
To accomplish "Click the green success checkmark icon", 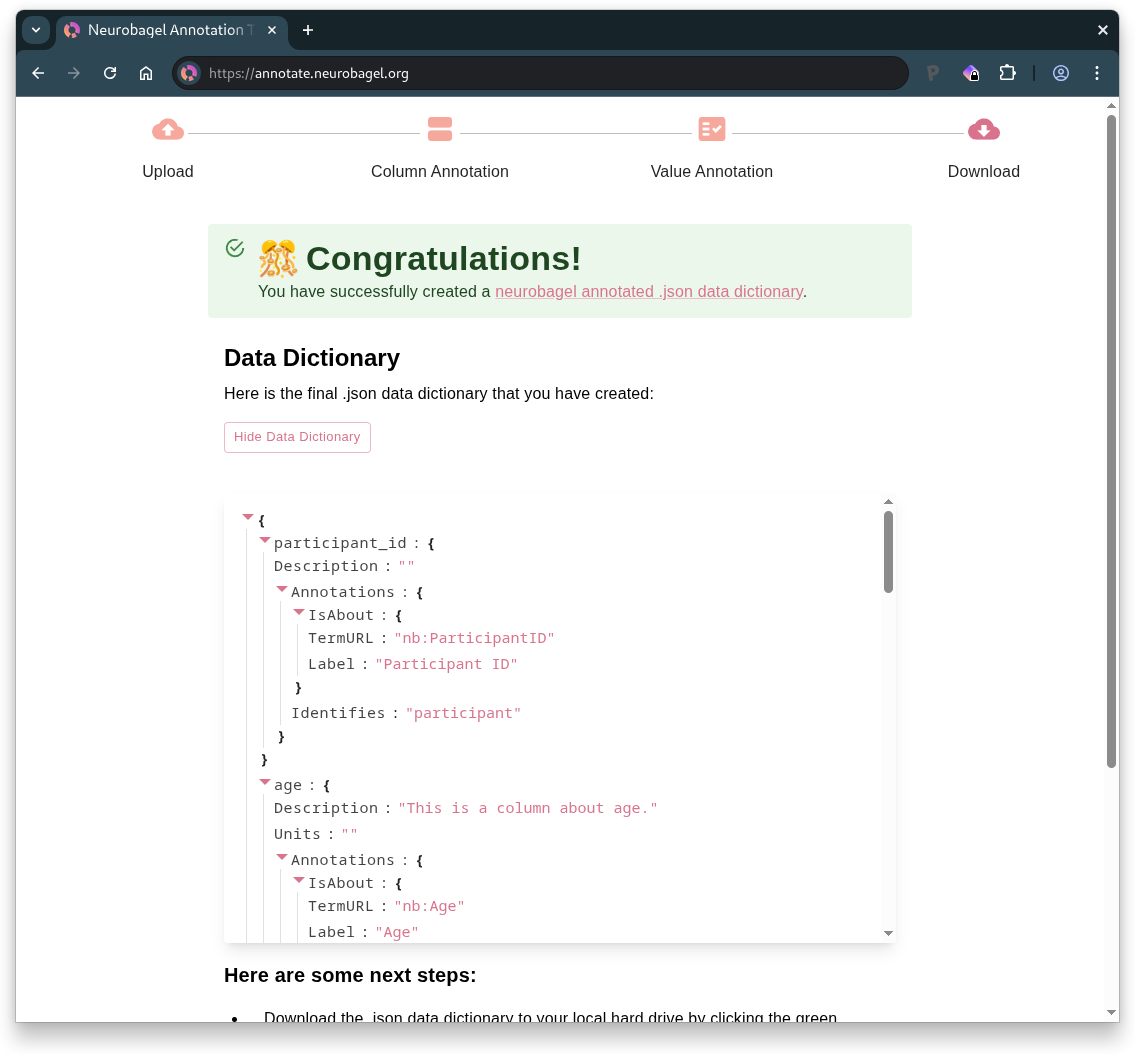I will pos(235,247).
